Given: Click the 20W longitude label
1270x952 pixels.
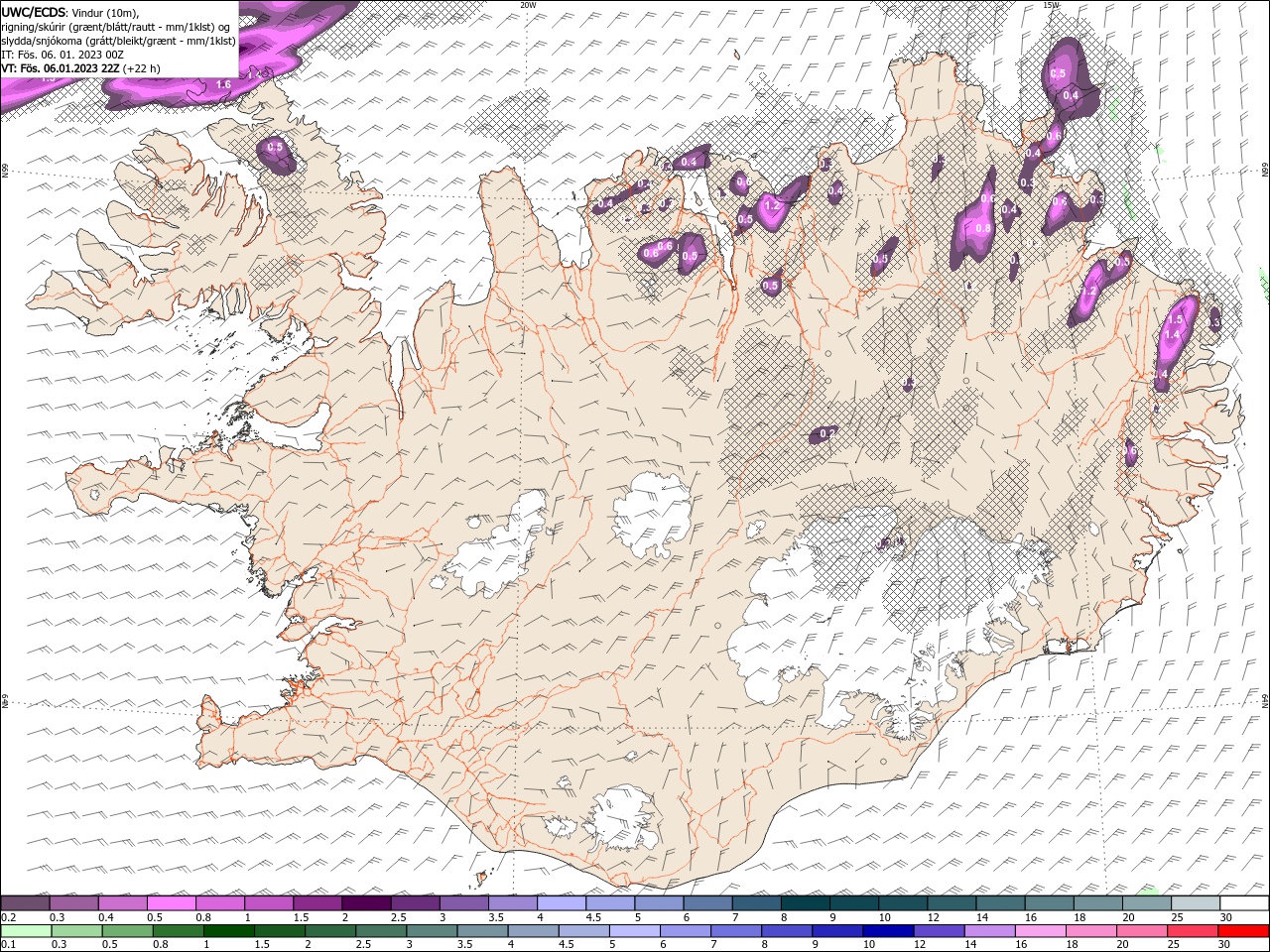Looking at the screenshot, I should pos(528,5).
